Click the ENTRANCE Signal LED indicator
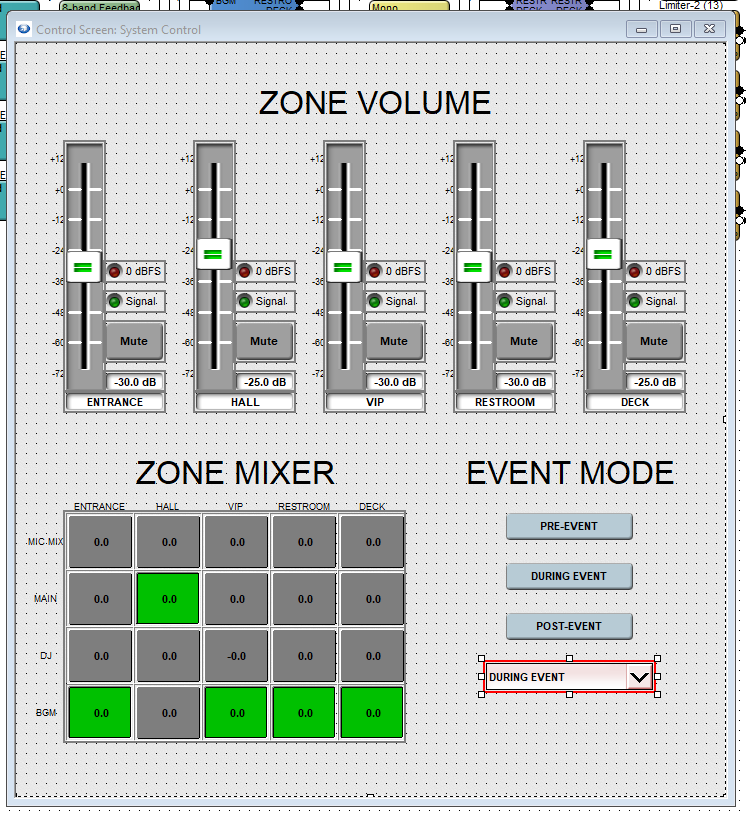Viewport: 746px width, 817px height. tap(114, 301)
